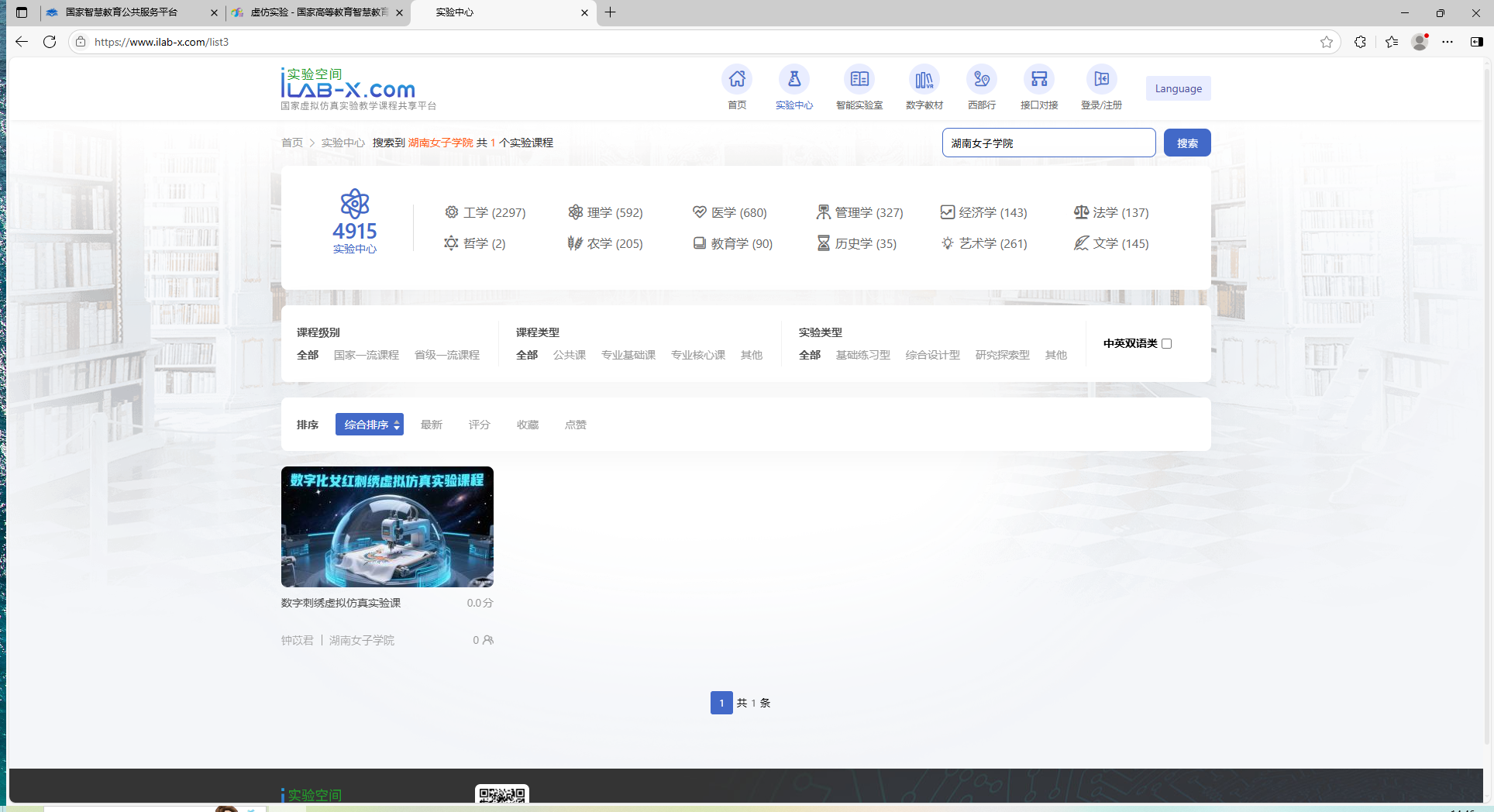Open the 数字化女红刺绣 course thumbnail
Image resolution: width=1494 pixels, height=812 pixels.
(387, 527)
